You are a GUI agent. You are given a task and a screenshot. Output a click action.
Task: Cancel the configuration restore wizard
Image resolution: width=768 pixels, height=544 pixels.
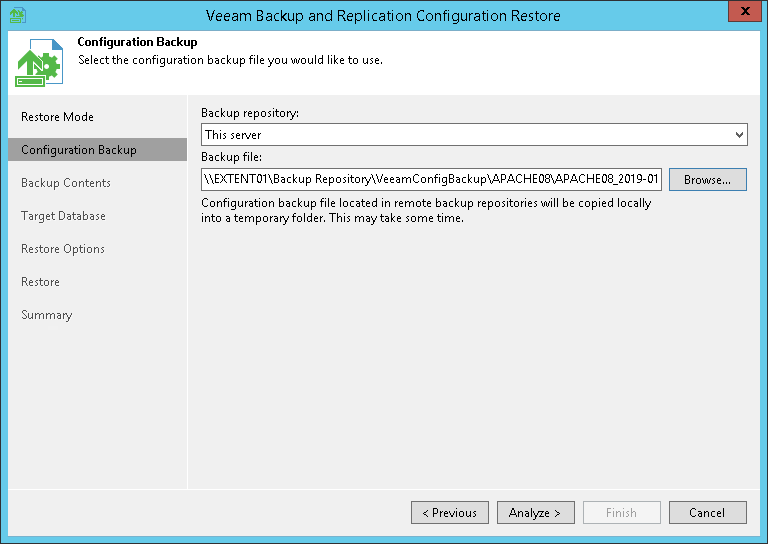[707, 513]
